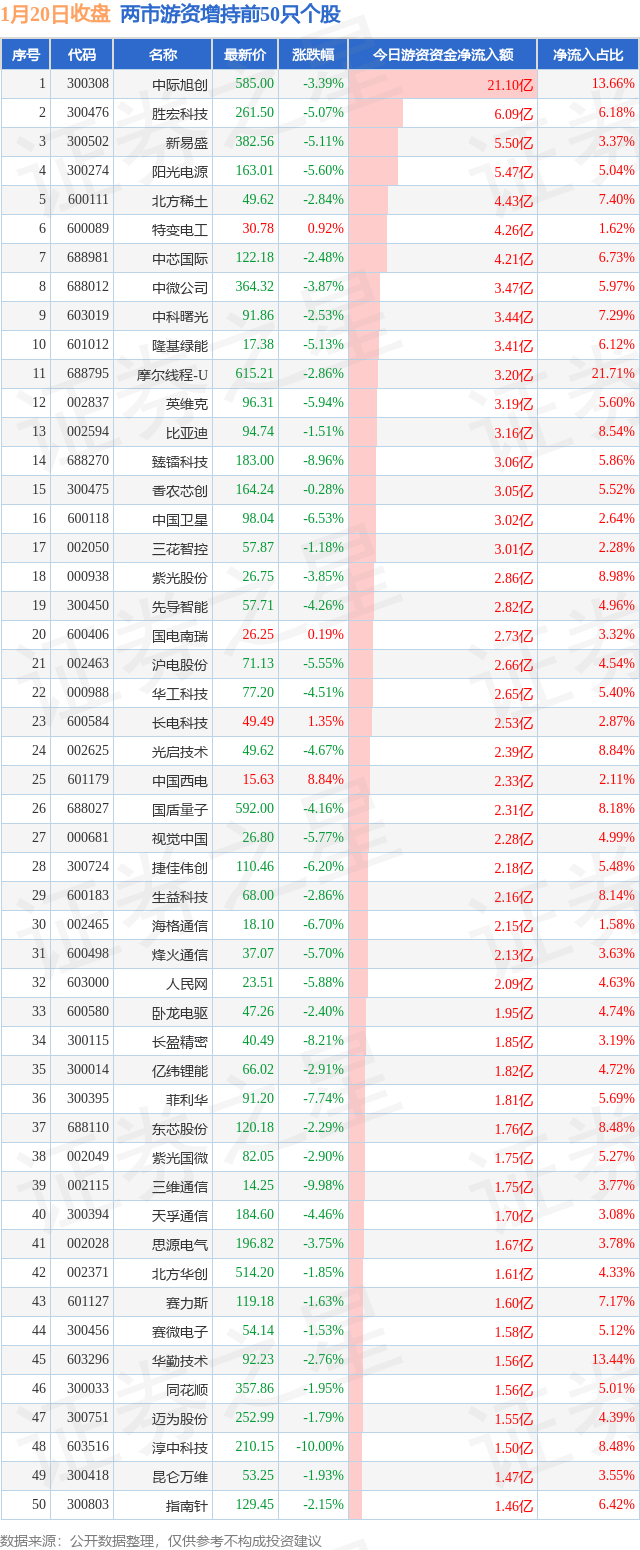Select stock name 华工科技
Screen dimensions: 640x1550
tap(180, 694)
